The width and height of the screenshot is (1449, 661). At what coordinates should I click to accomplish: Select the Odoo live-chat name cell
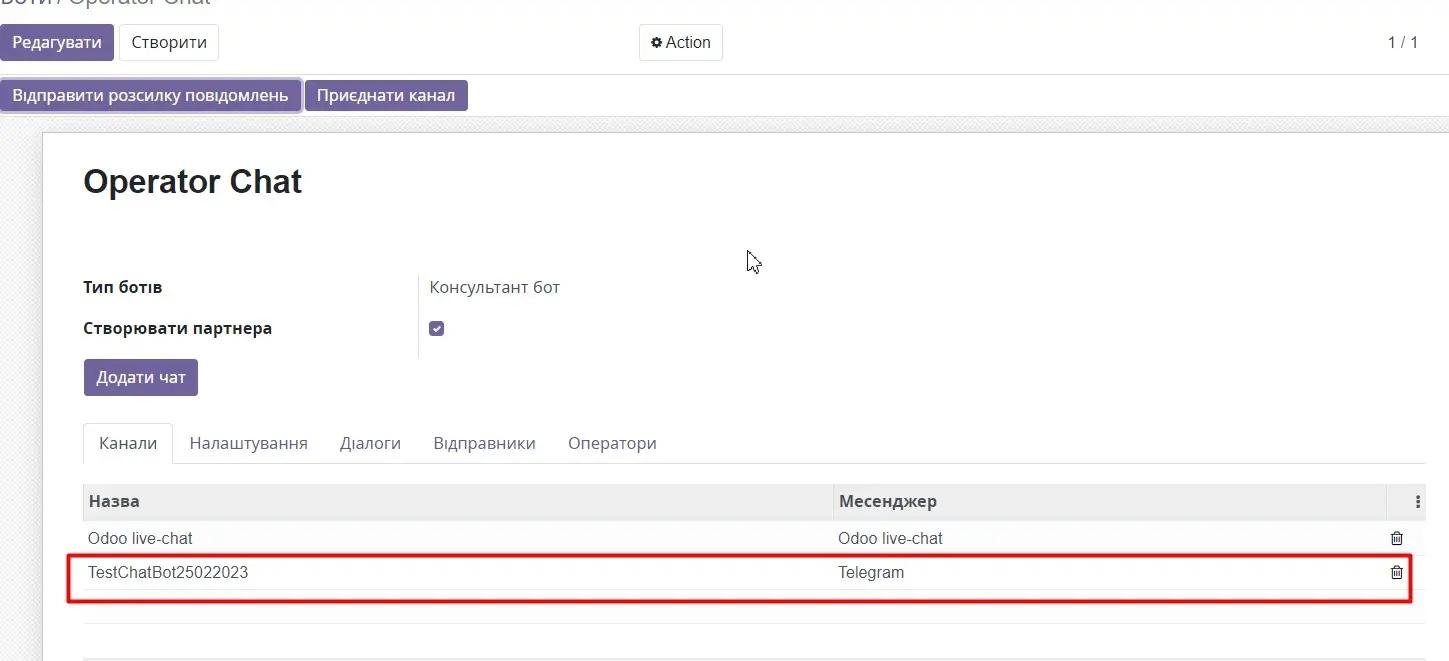point(458,538)
